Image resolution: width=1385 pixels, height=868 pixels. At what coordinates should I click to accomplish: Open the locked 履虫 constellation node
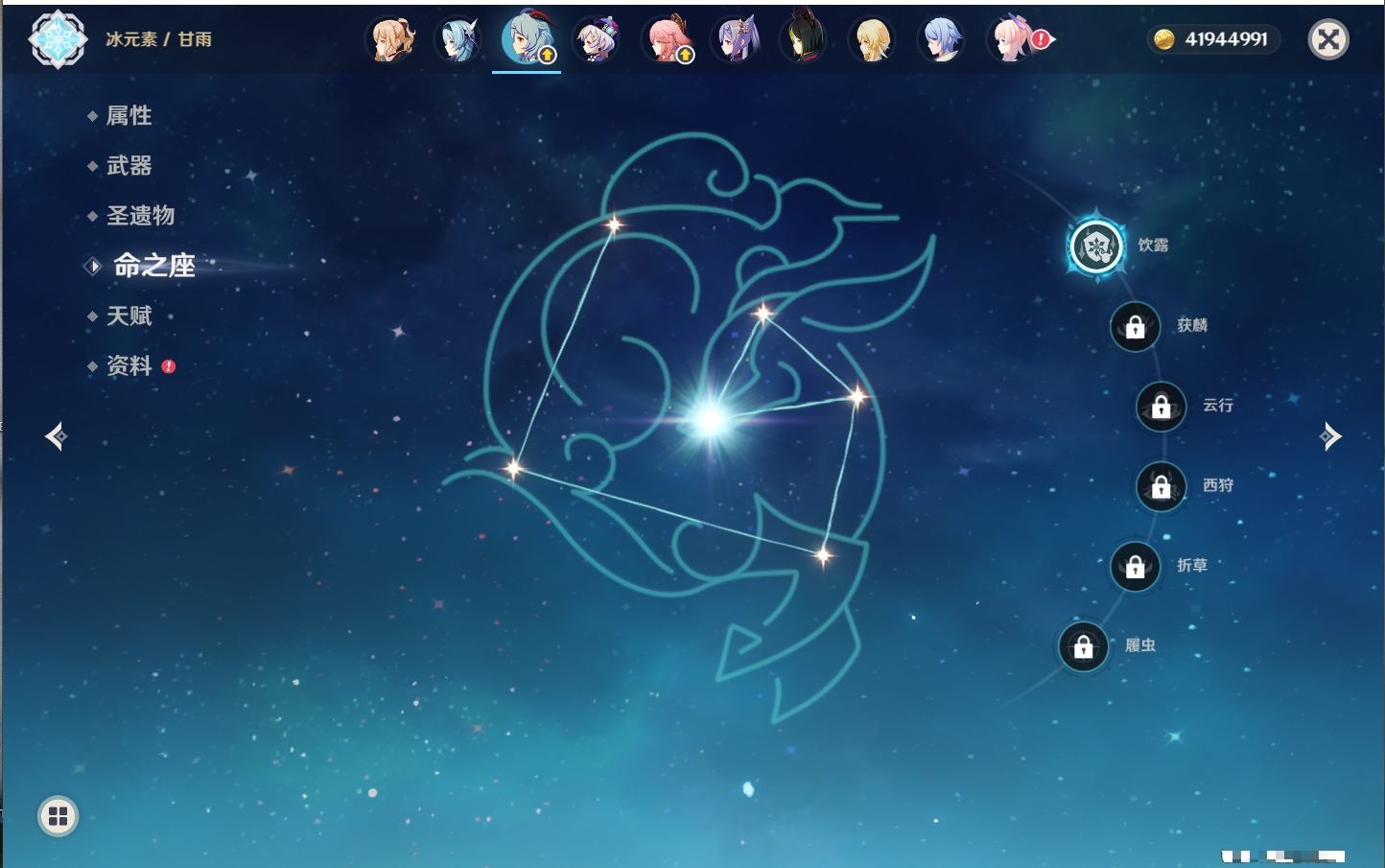(1084, 647)
